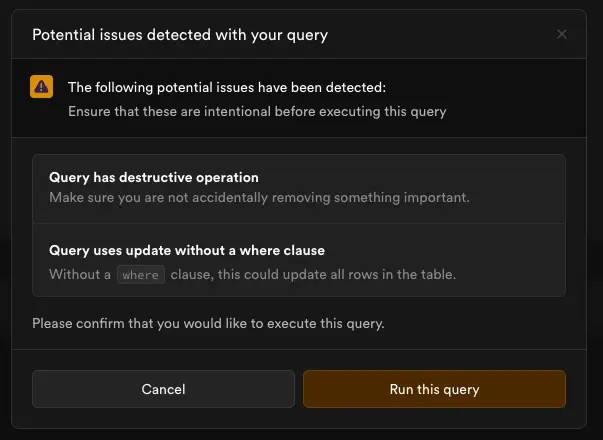The image size is (603, 440).
Task: Select the 'Query has destructive operation' heading
Action: [x=154, y=177]
